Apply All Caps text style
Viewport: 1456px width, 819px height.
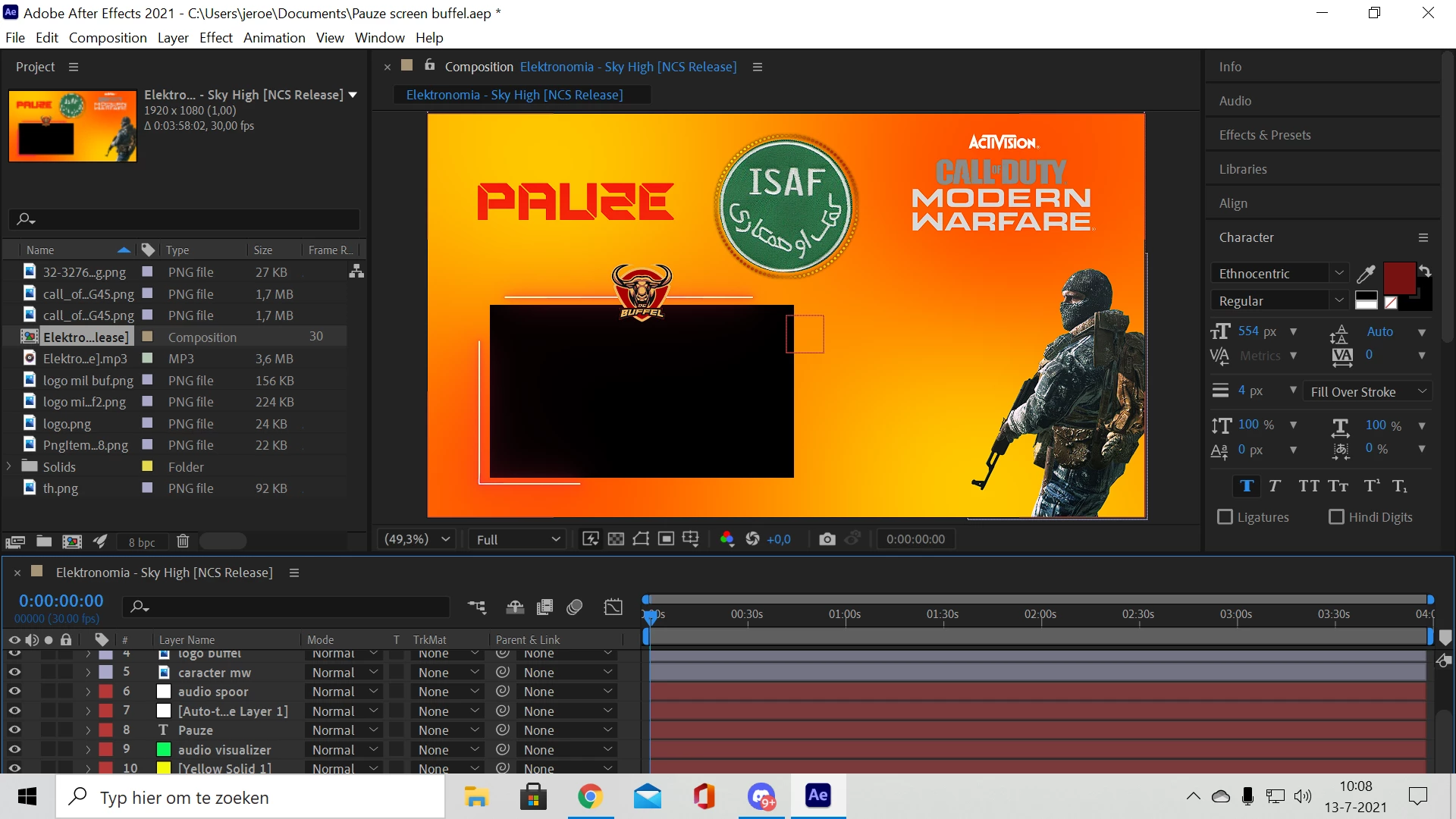[x=1309, y=486]
